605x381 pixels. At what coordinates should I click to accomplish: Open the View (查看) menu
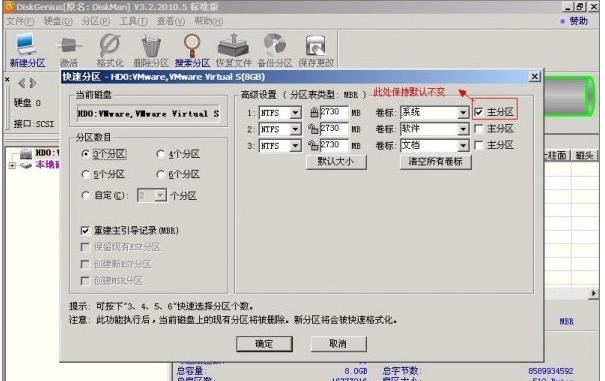tap(171, 21)
